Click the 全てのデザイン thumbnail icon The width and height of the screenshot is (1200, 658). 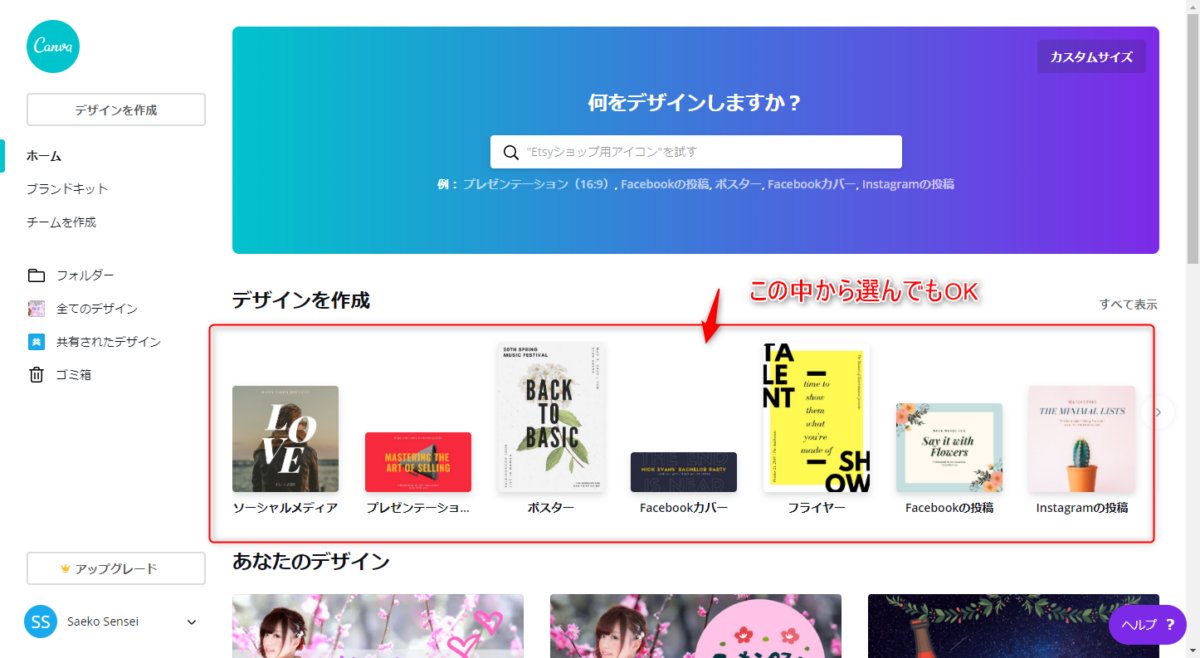pyautogui.click(x=36, y=308)
